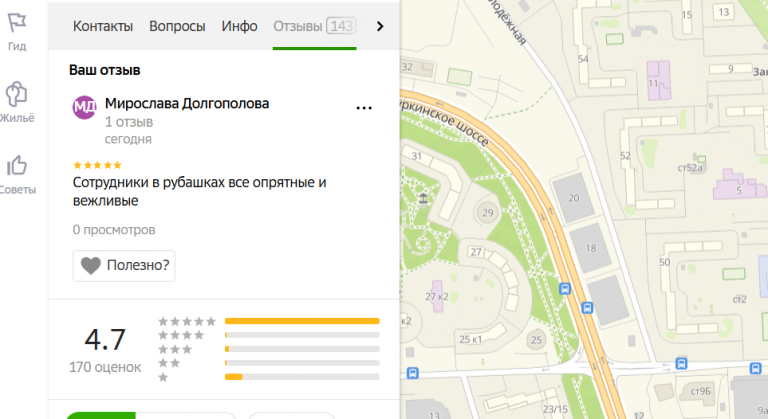Click the heart icon in Полезно button
The width and height of the screenshot is (768, 419).
click(x=91, y=266)
